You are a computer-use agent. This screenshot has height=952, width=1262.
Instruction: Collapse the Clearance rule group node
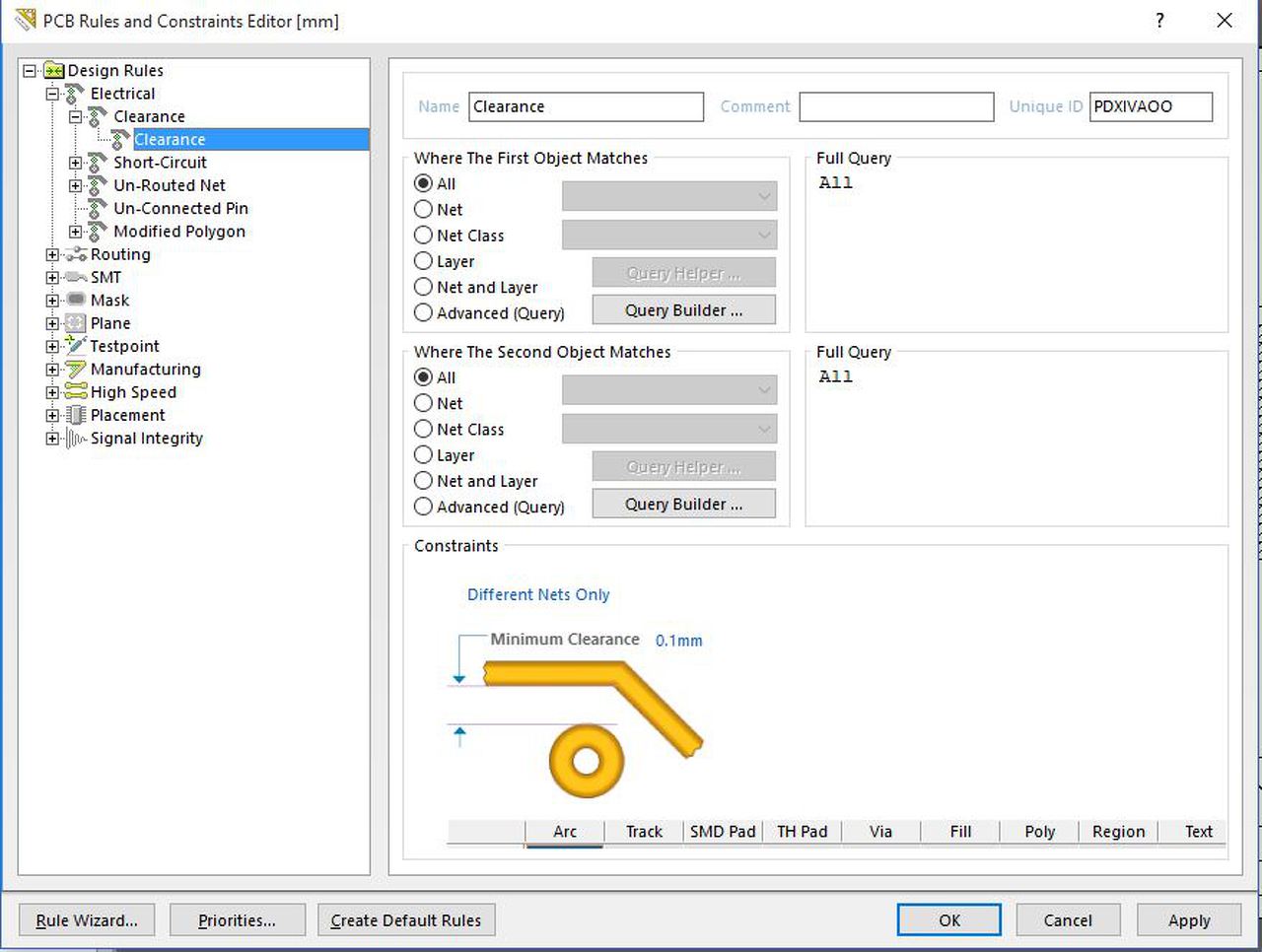(x=75, y=116)
